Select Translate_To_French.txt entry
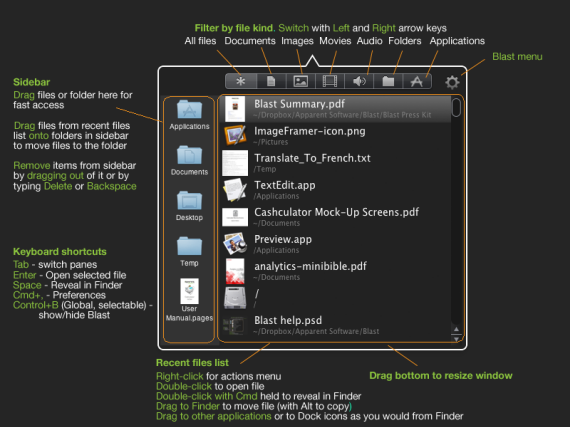Viewport: 570px width, 427px height. (335, 163)
